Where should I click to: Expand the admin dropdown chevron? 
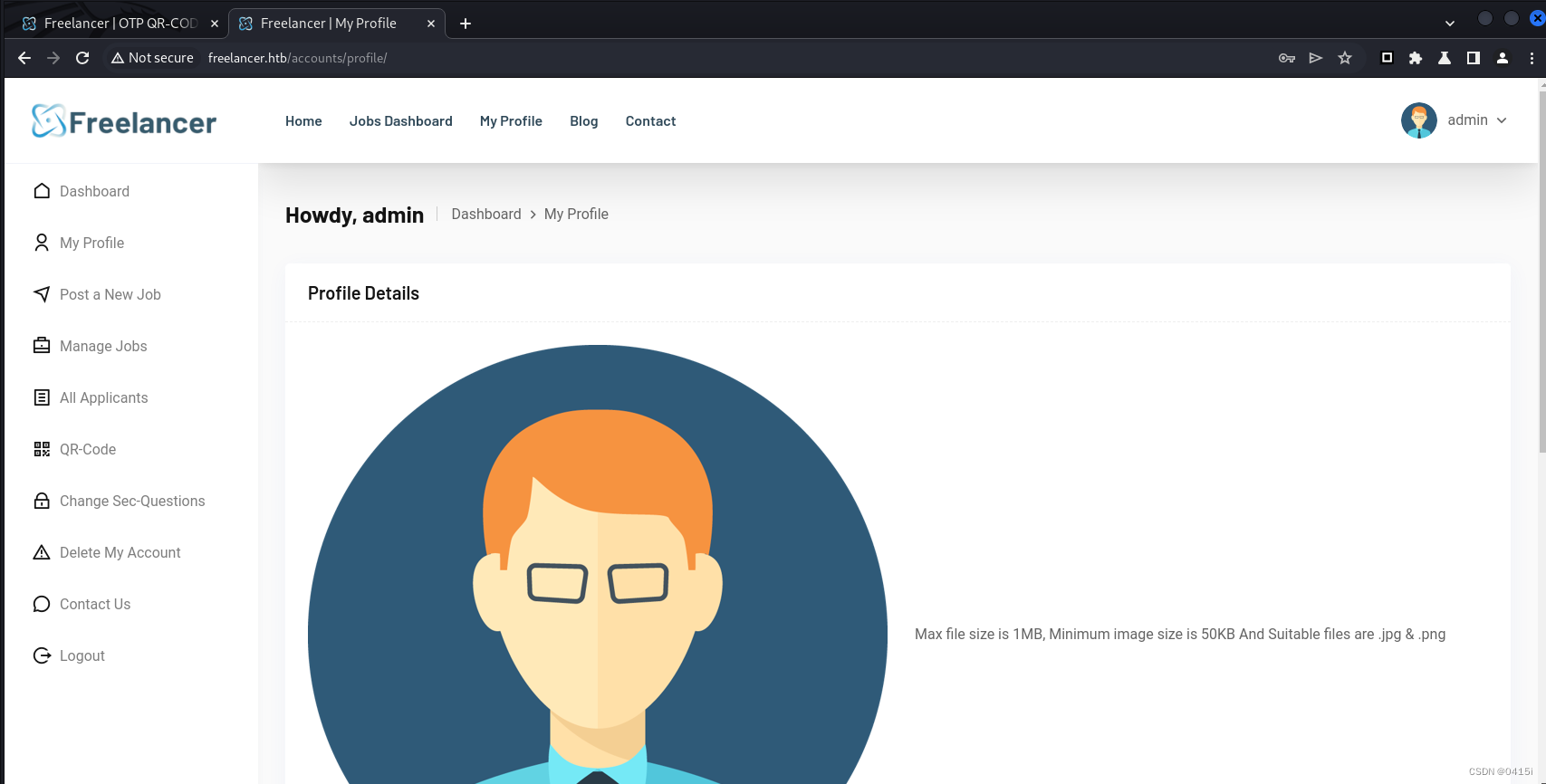[1502, 120]
